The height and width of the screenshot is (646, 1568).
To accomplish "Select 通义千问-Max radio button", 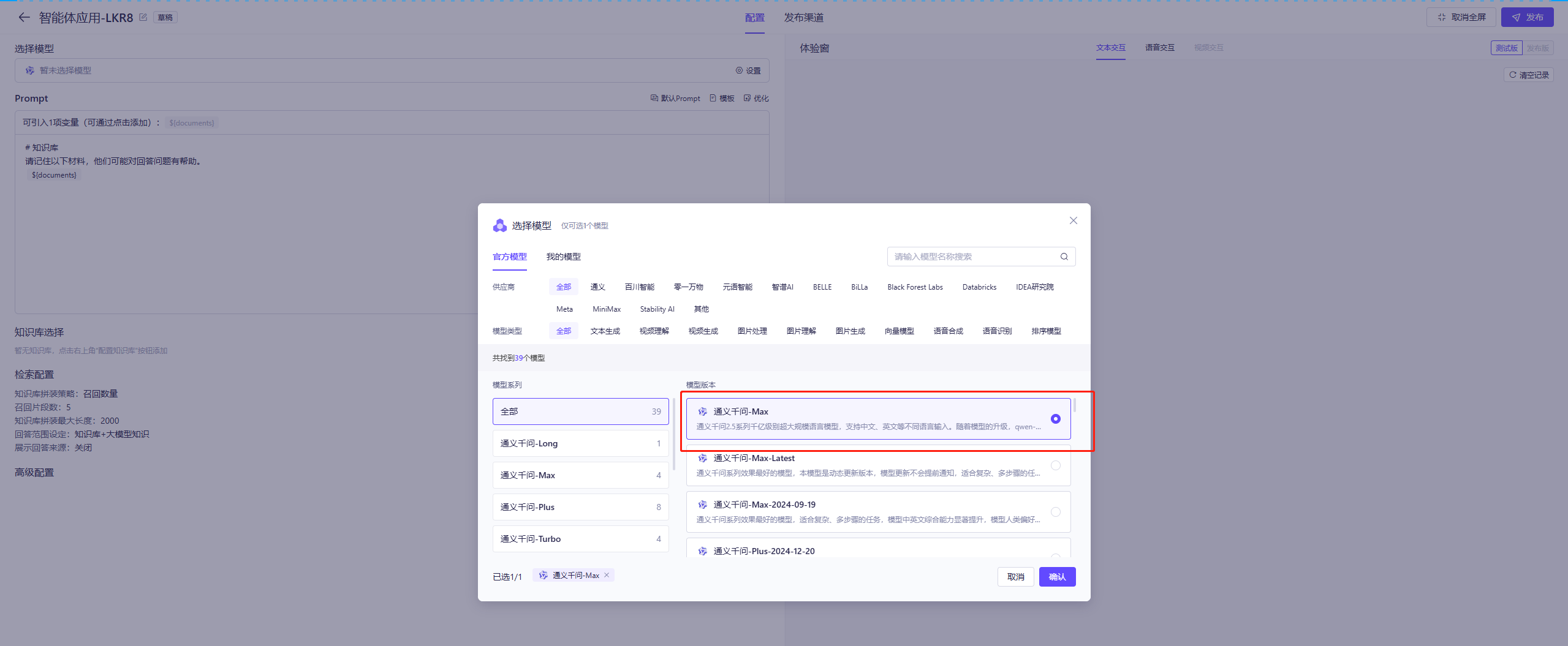I will pyautogui.click(x=1056, y=419).
